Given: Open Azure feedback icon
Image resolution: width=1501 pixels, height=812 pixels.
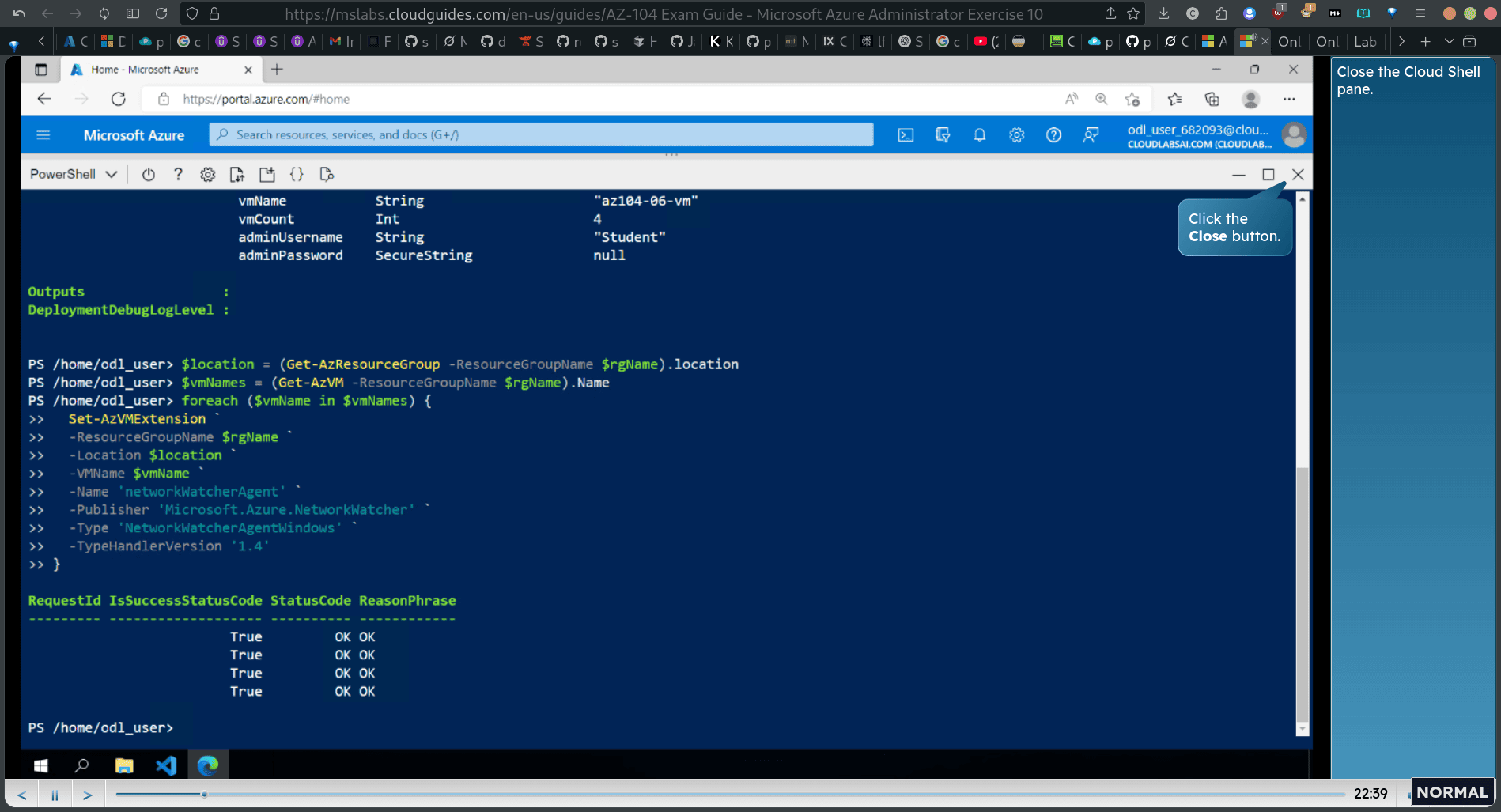Looking at the screenshot, I should pyautogui.click(x=1091, y=135).
